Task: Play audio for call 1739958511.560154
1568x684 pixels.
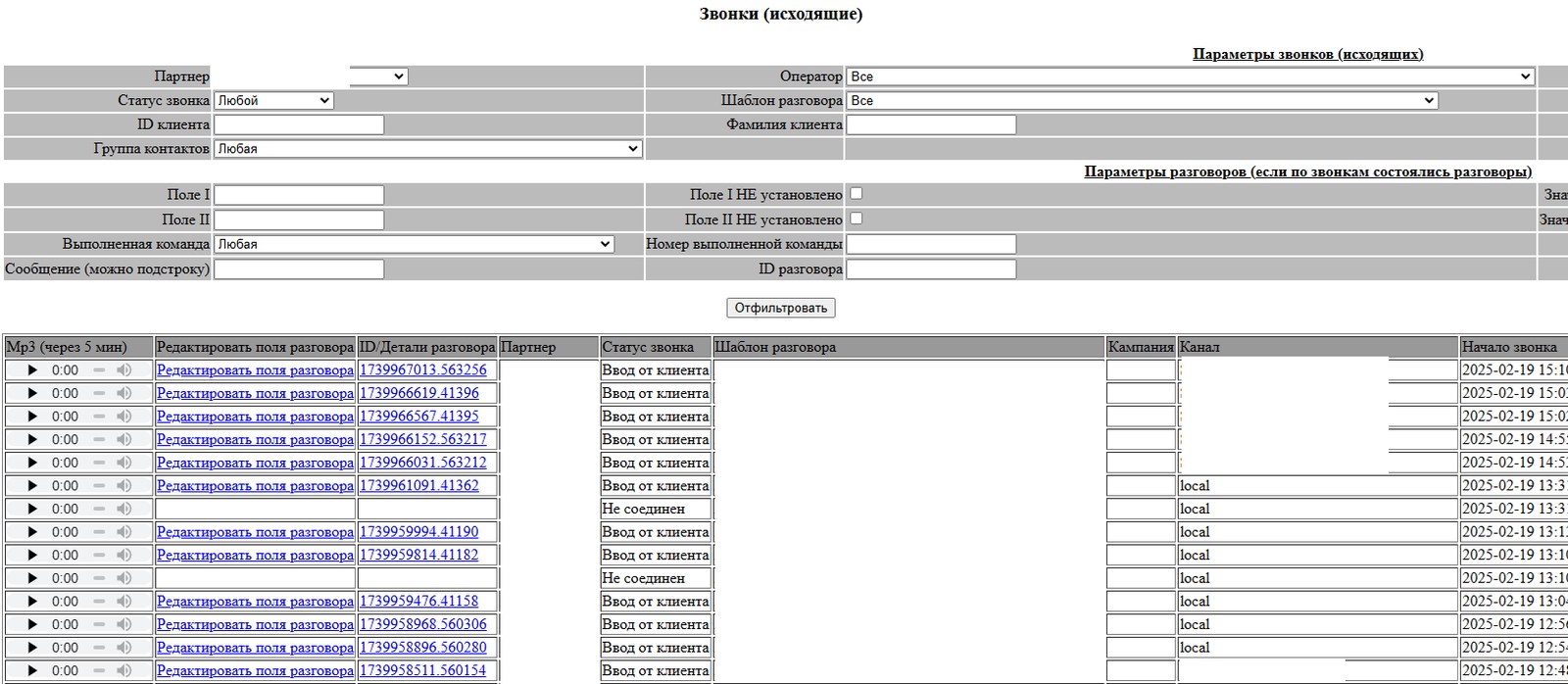Action: click(x=32, y=670)
